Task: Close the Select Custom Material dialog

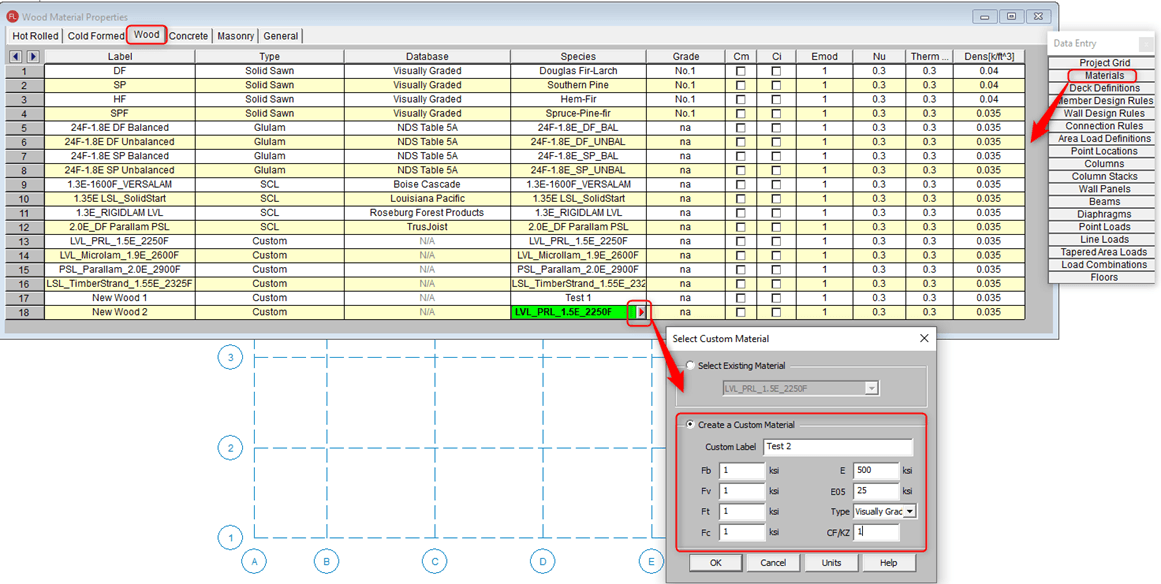Action: [x=922, y=339]
